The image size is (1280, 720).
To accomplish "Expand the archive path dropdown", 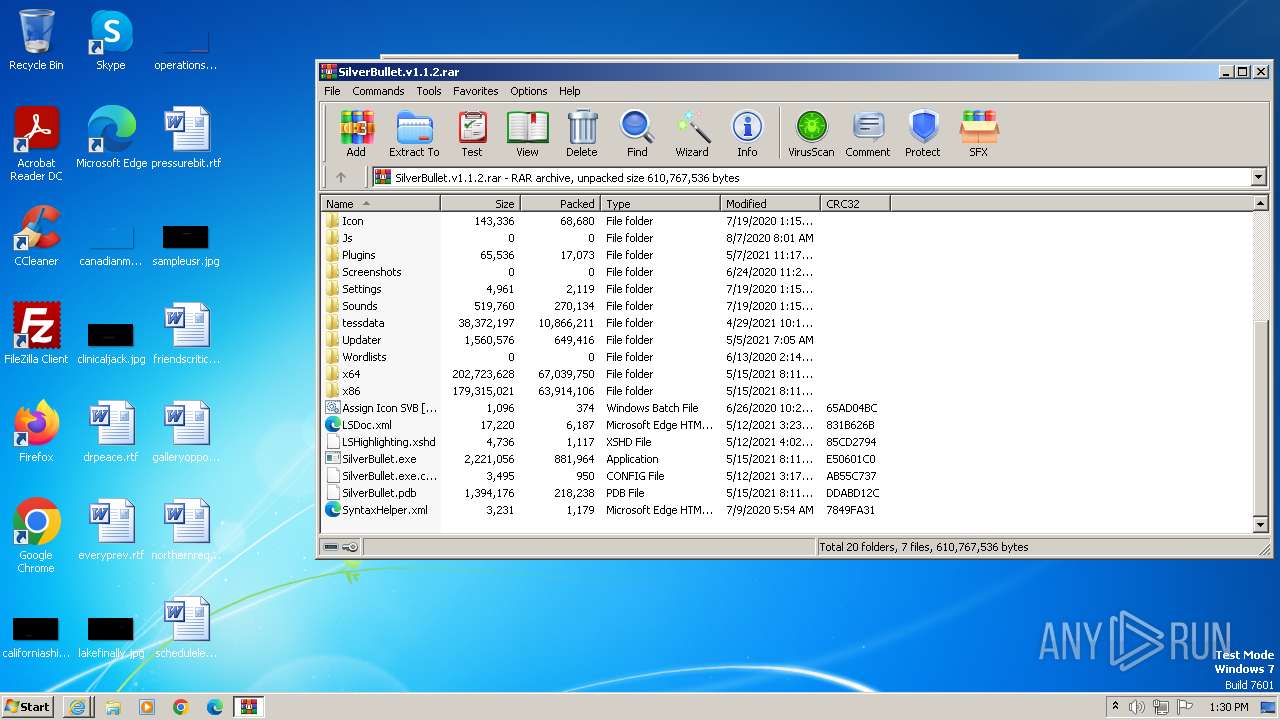I will click(1258, 178).
